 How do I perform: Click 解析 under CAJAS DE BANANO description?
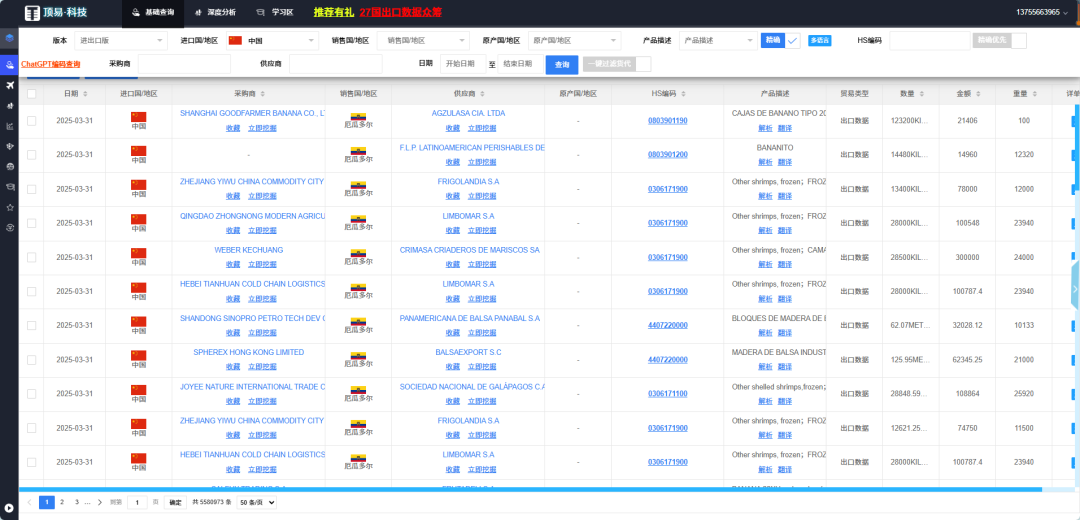coord(765,128)
